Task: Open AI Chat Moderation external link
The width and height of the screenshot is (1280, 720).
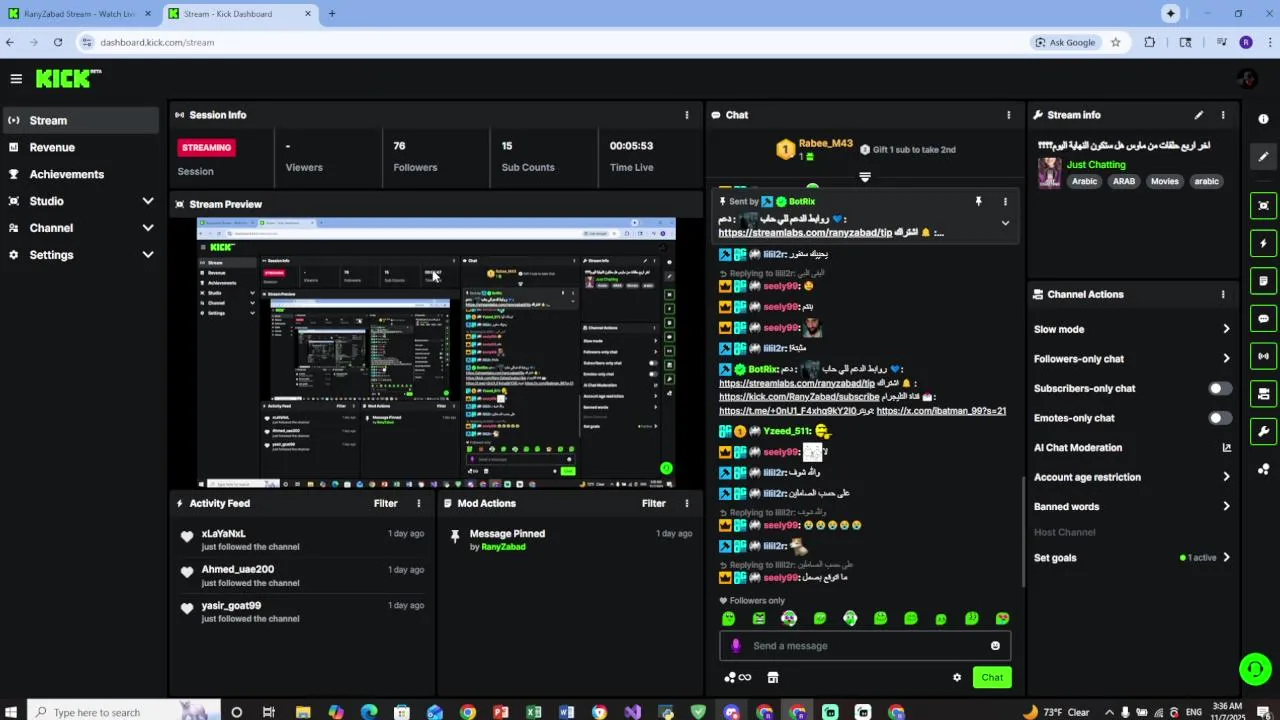Action: [x=1226, y=448]
